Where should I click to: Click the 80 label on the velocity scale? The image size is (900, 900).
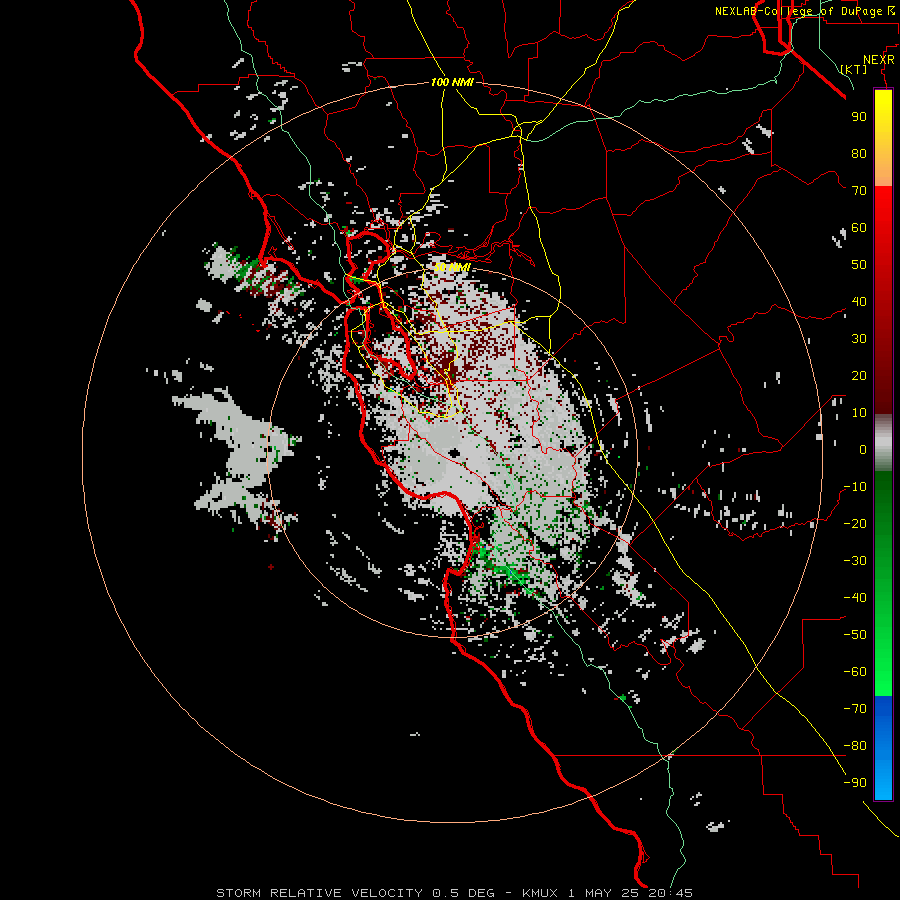coord(859,154)
